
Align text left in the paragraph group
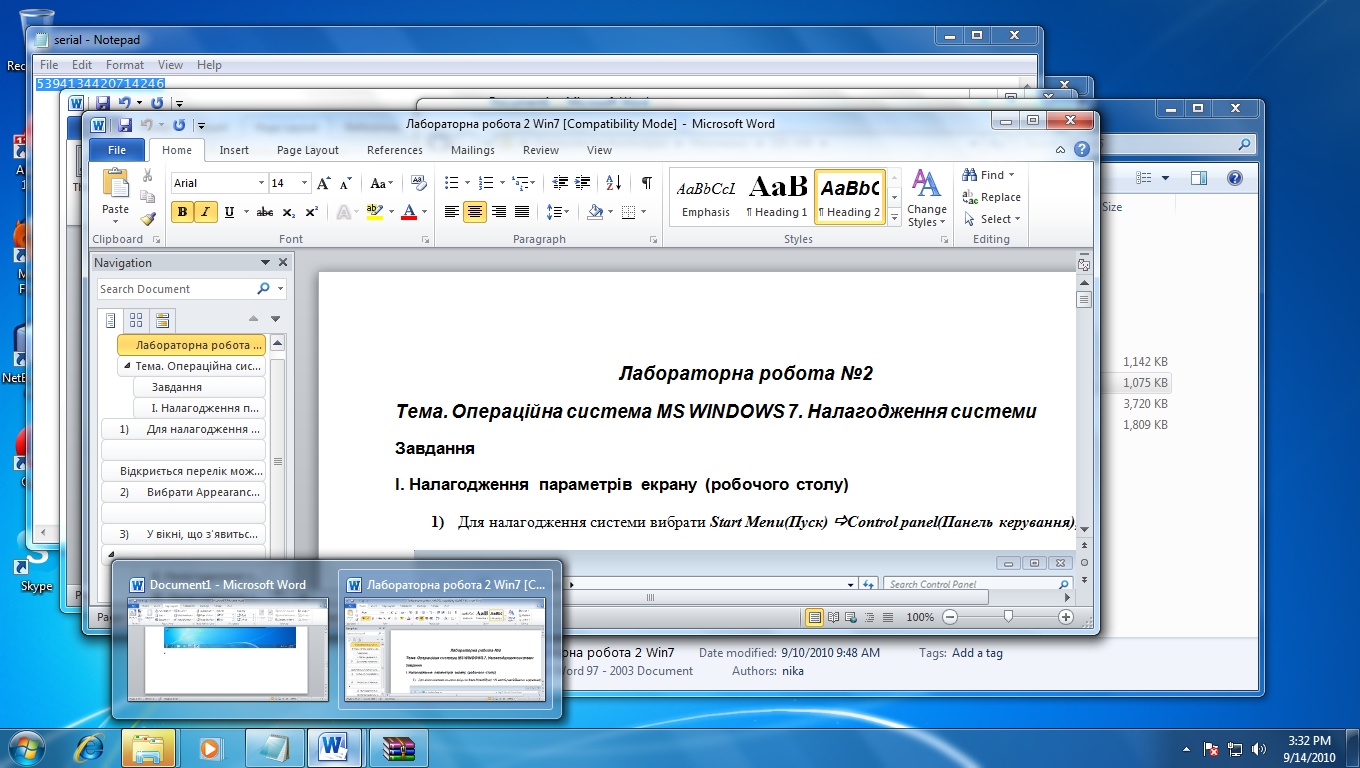click(452, 212)
